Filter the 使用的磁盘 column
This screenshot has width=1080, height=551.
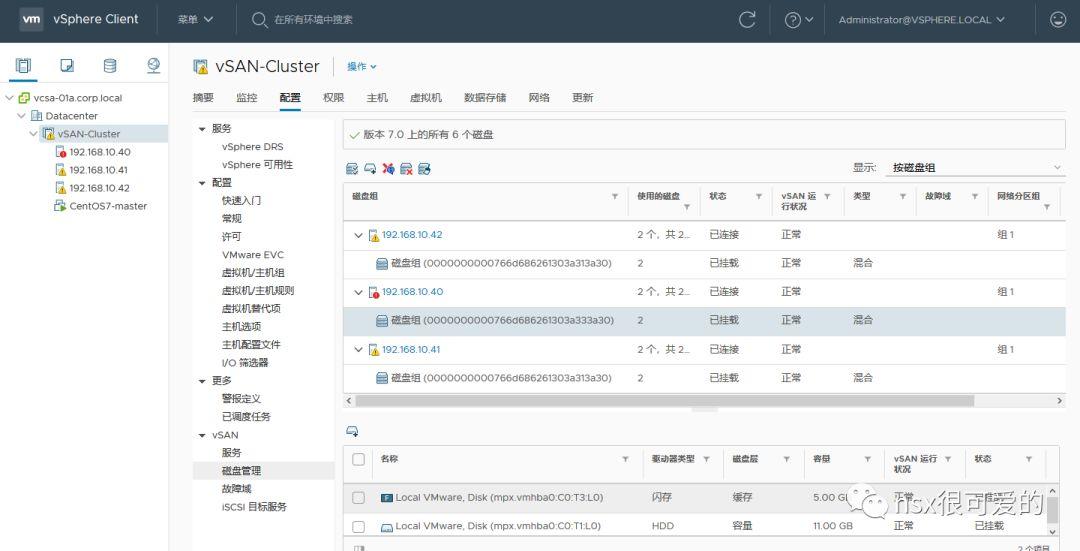point(687,207)
